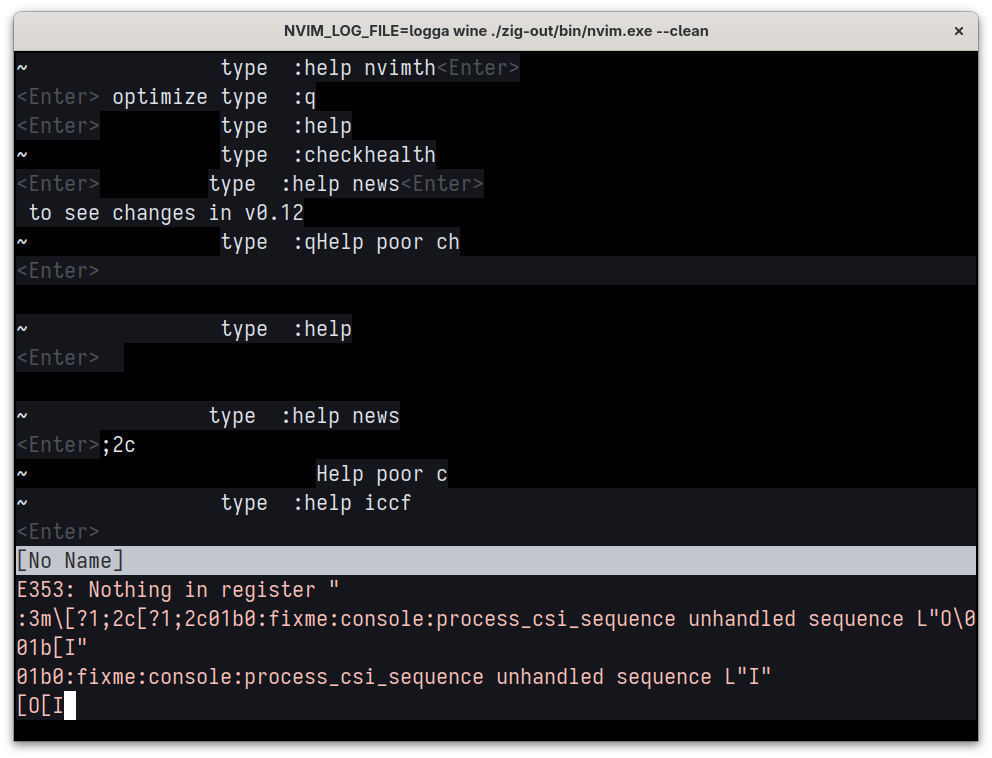Click the ':q' after 'optimize type'
This screenshot has width=992, height=758.
pyautogui.click(x=304, y=98)
